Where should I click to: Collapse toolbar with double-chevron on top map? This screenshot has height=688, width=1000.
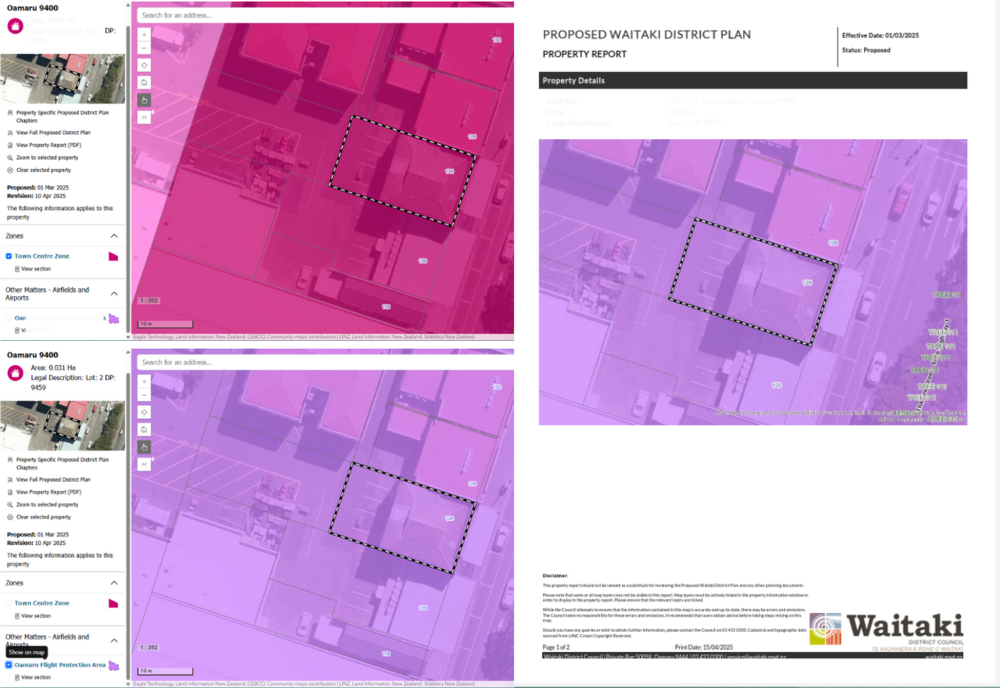point(144,117)
